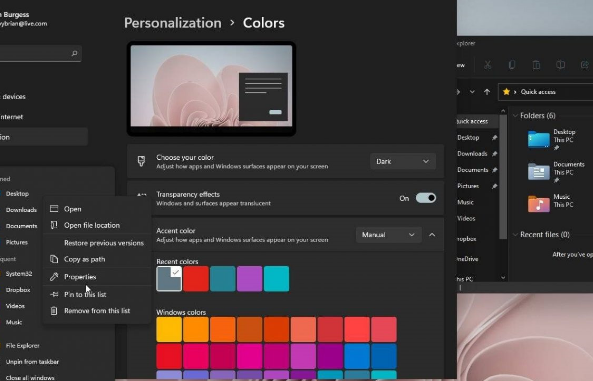Click the paintbrush icon beside Choose your color
The height and width of the screenshot is (381, 593).
click(141, 161)
